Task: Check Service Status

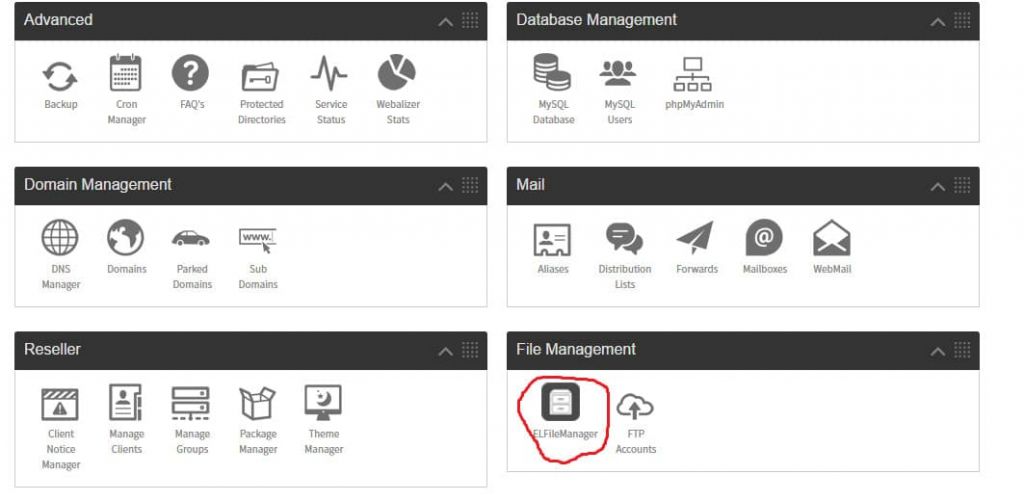Action: click(330, 91)
